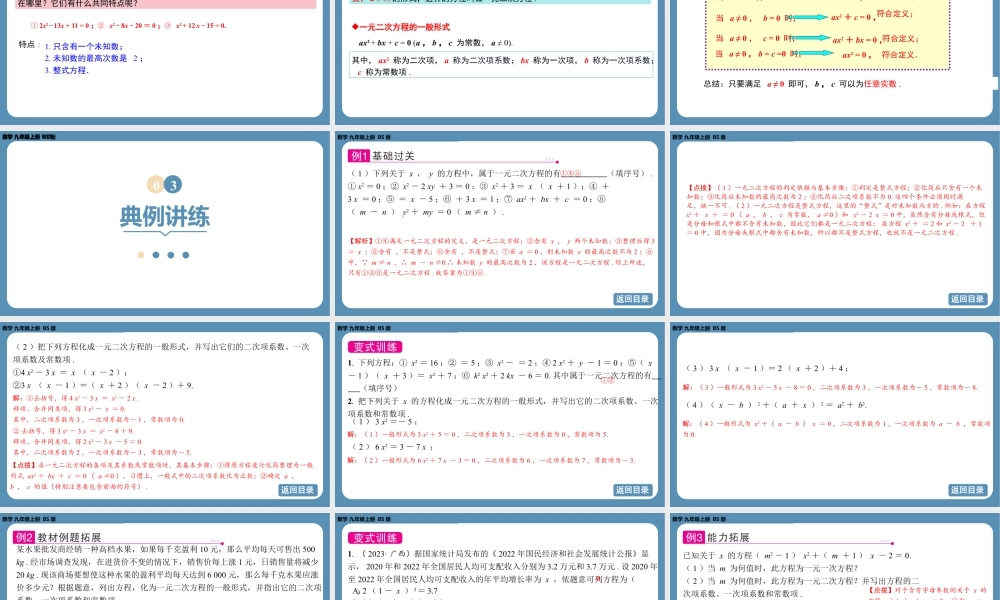Click the cyan arrow pointing to ax²+c=0
This screenshot has width=1000, height=600.
[810, 16]
